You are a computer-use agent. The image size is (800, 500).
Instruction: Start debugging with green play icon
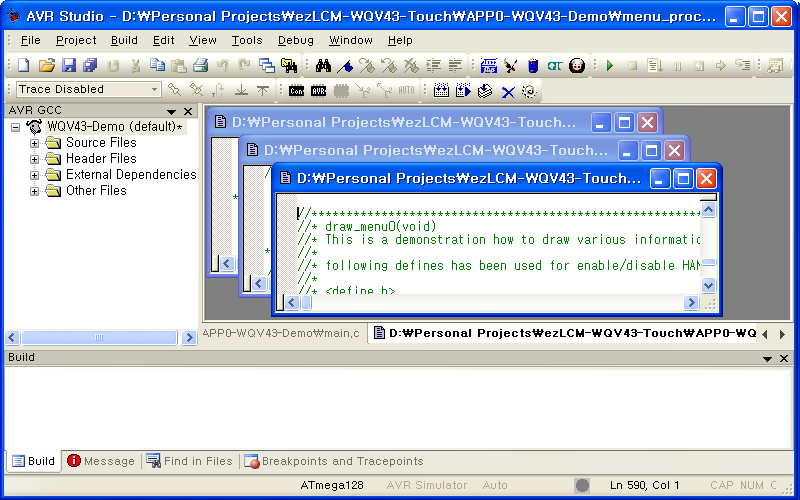coord(610,65)
